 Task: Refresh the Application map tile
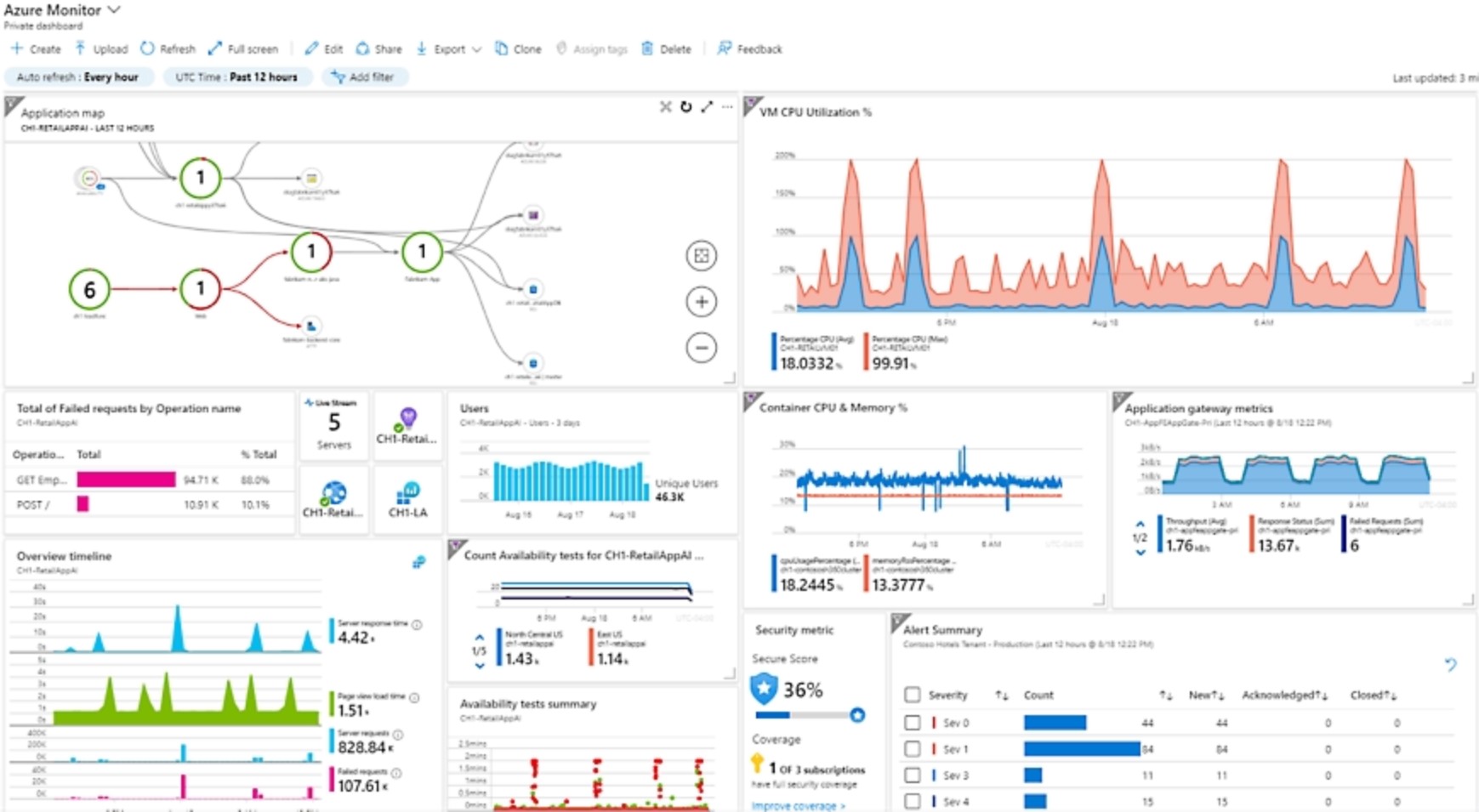686,107
